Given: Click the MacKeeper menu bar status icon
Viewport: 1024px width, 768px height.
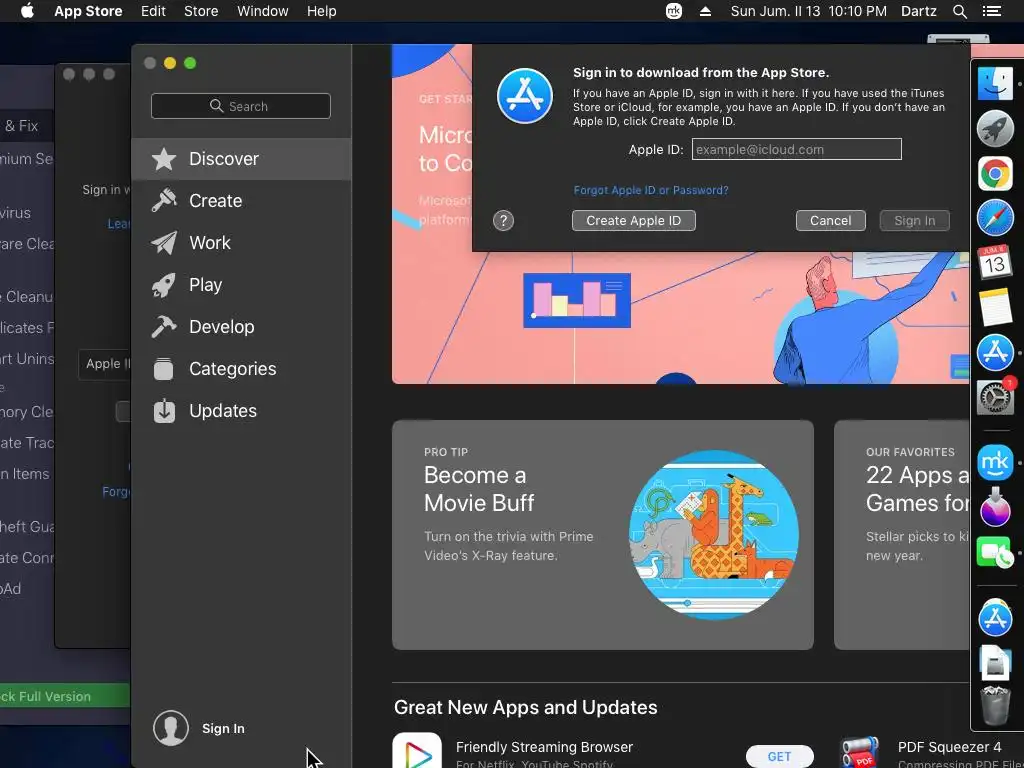Looking at the screenshot, I should (674, 11).
